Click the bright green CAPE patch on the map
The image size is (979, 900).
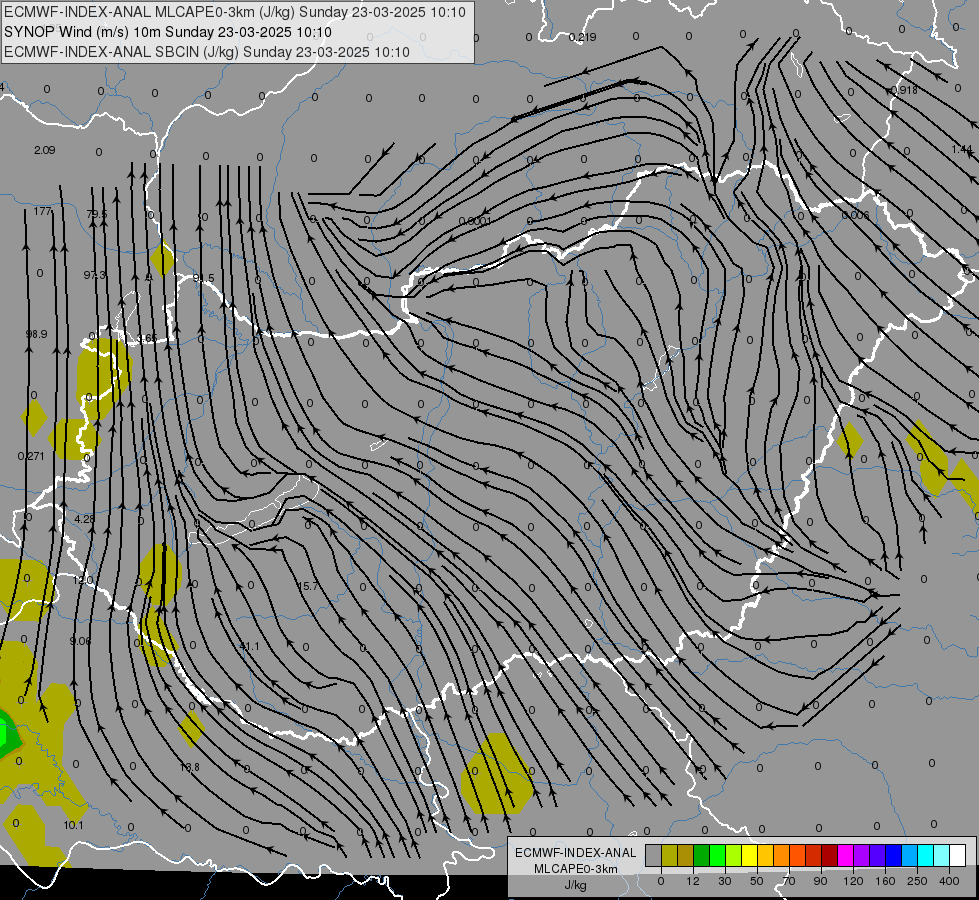click(5, 733)
